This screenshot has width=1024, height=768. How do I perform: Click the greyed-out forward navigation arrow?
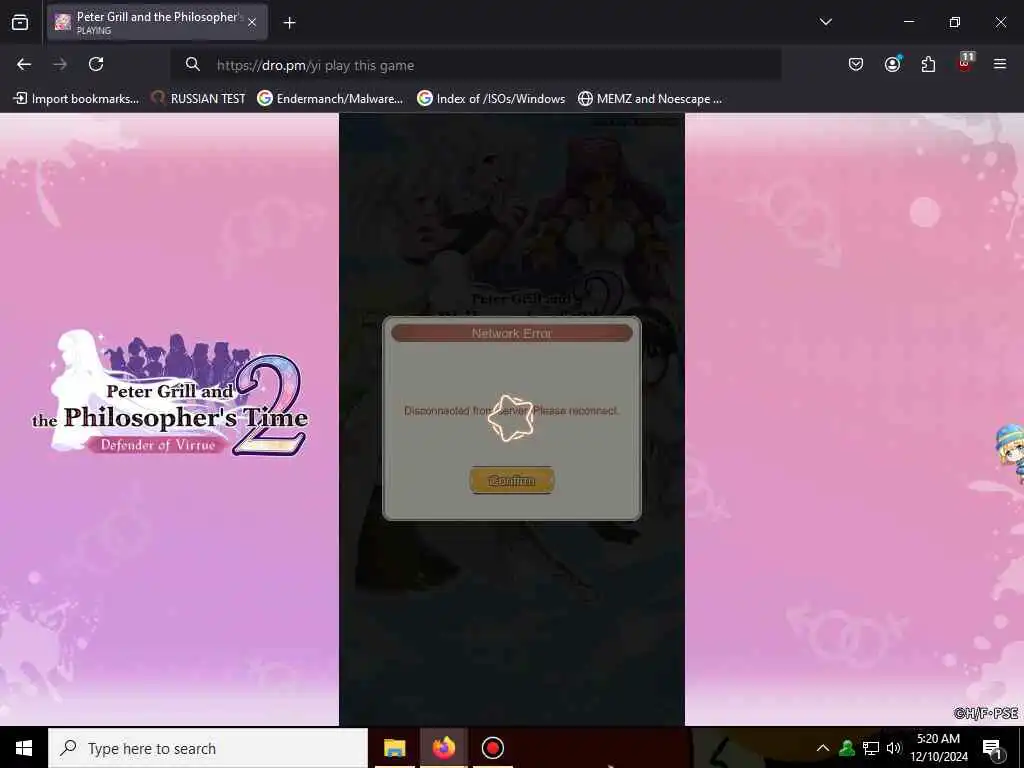point(60,64)
